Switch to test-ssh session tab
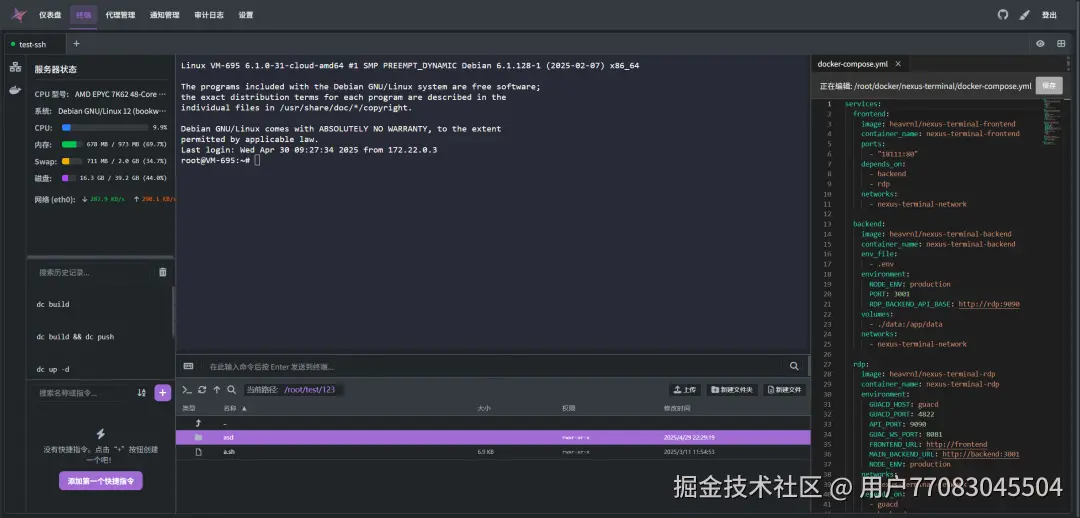Screen dimensions: 1080x518 point(33,44)
